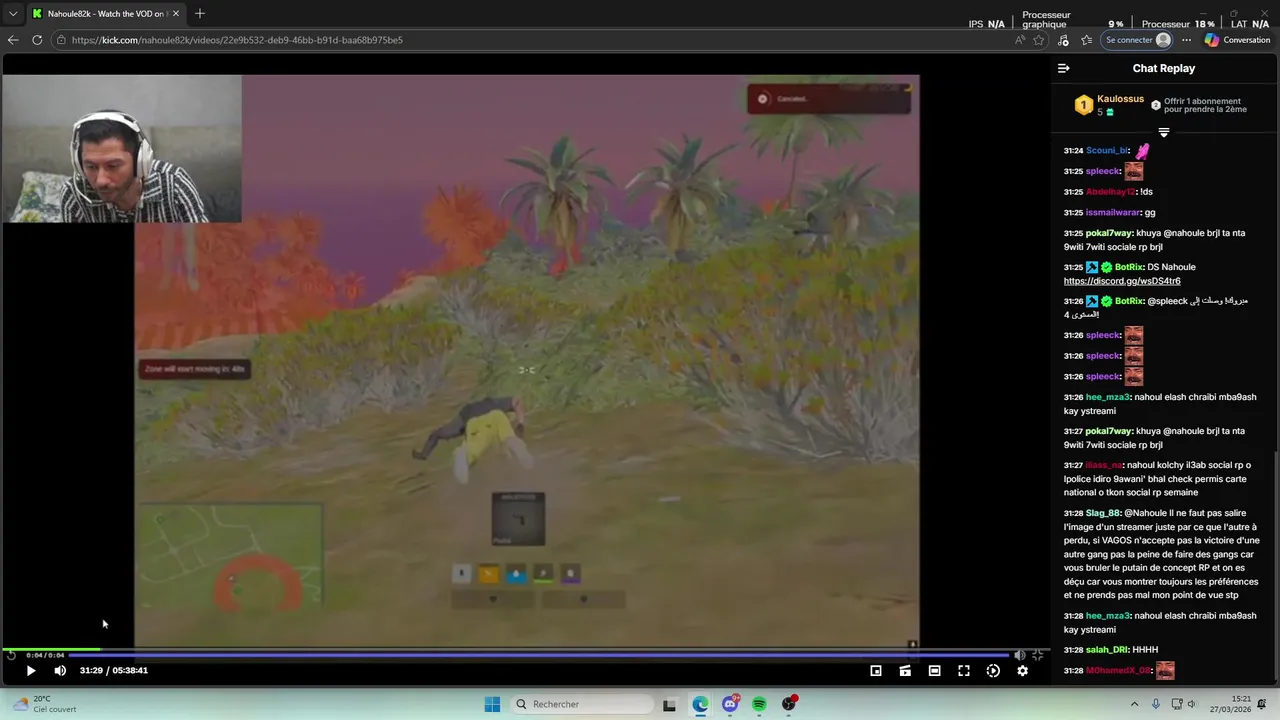The height and width of the screenshot is (720, 1280).
Task: Click the site info lock icon
Action: 62,40
